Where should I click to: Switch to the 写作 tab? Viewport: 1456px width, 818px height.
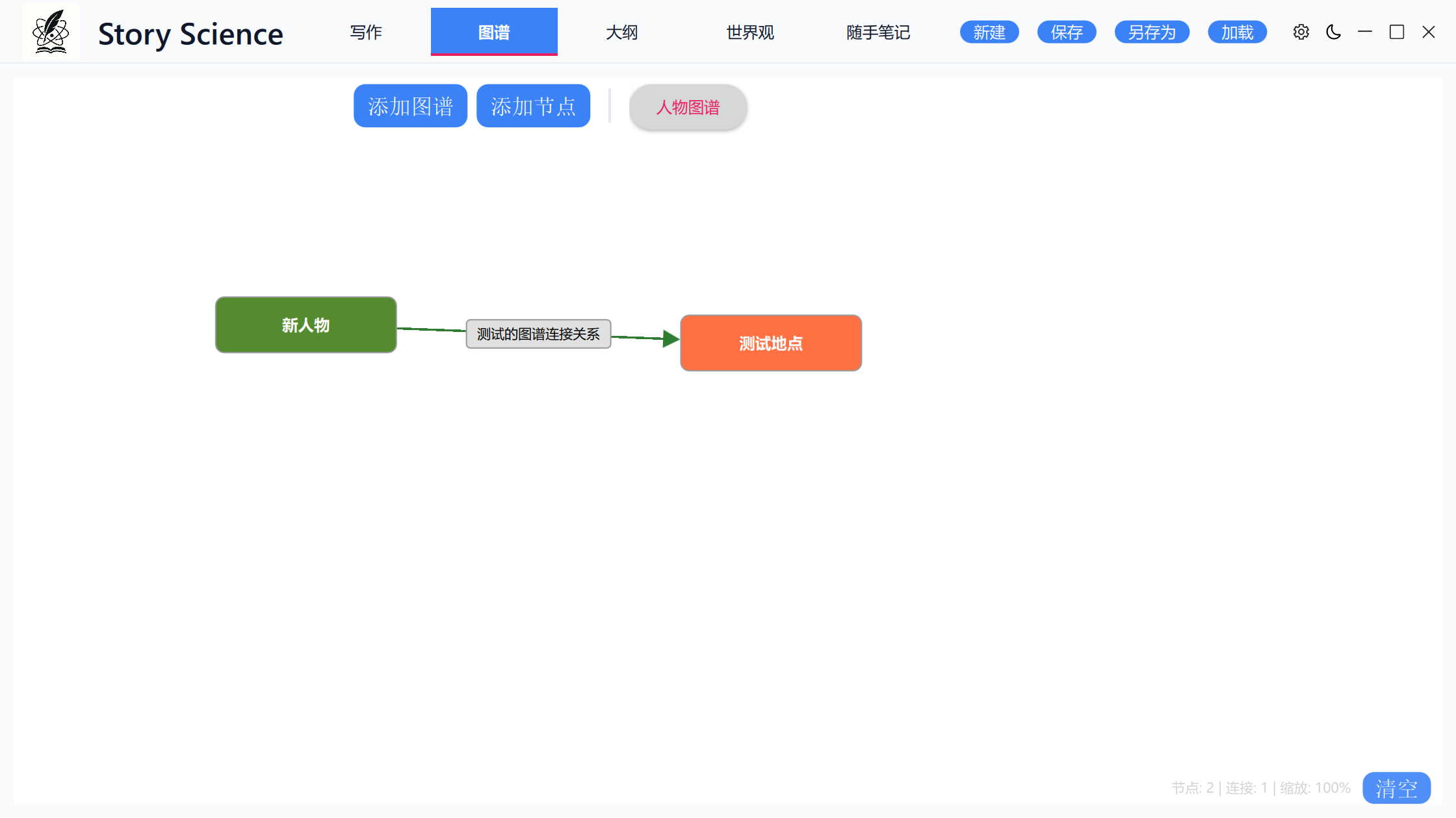tap(366, 32)
